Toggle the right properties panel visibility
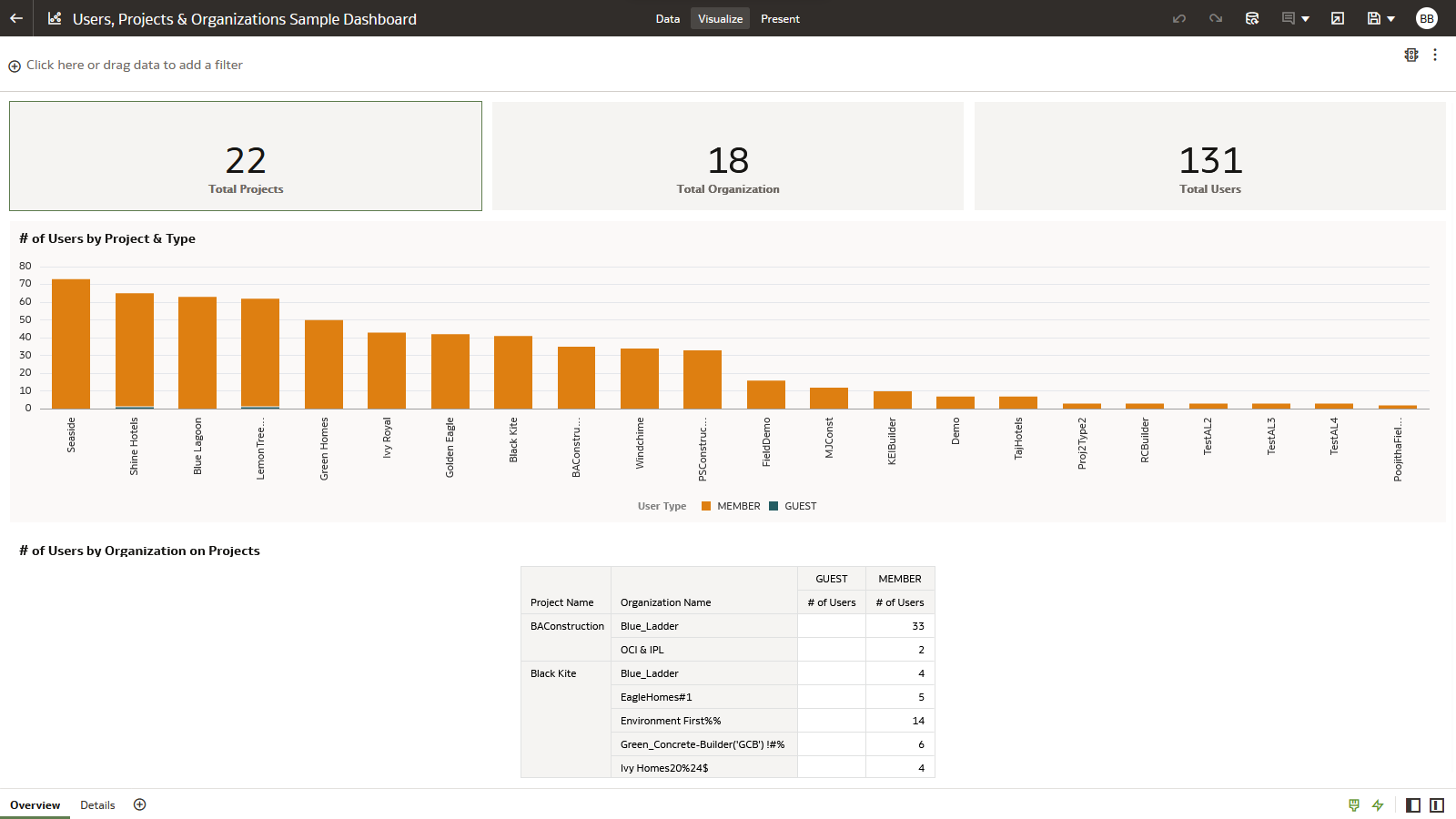 (x=1438, y=804)
